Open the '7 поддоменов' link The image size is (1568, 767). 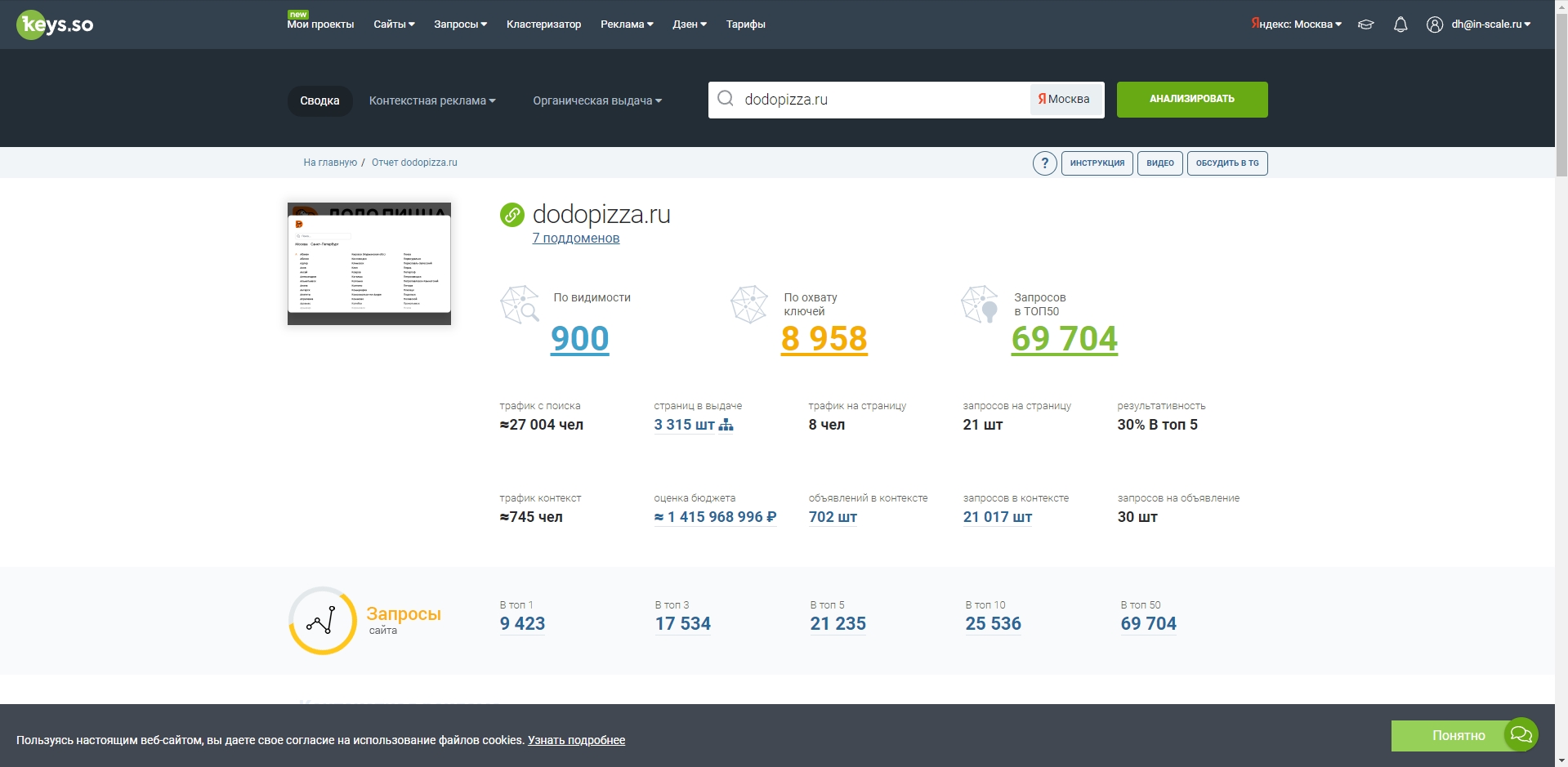coord(576,239)
